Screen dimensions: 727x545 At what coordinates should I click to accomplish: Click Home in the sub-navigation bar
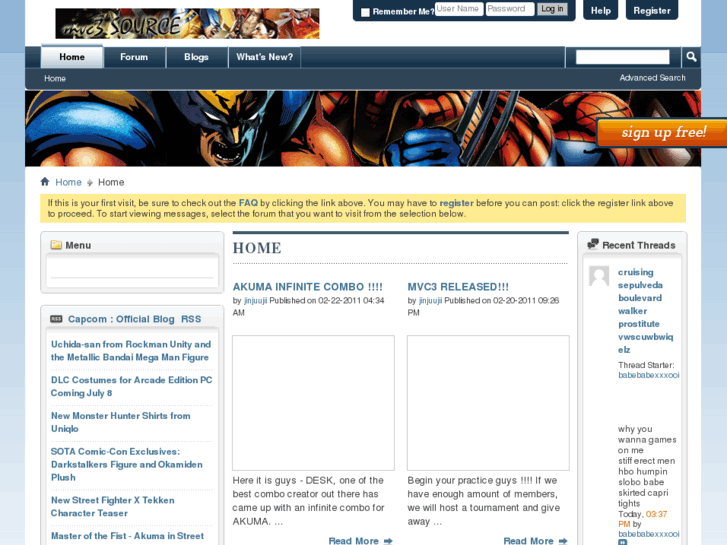[55, 78]
